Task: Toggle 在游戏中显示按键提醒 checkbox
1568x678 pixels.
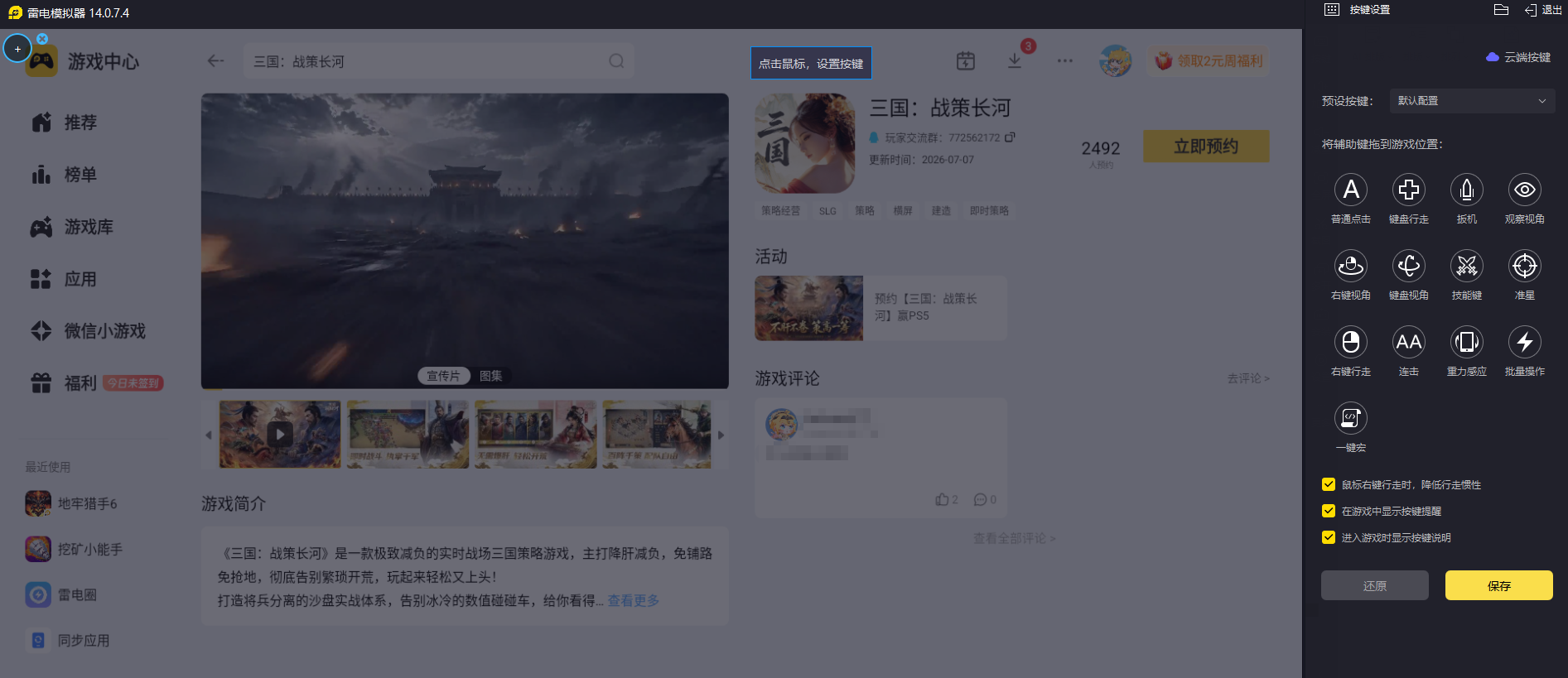Action: 1329,511
